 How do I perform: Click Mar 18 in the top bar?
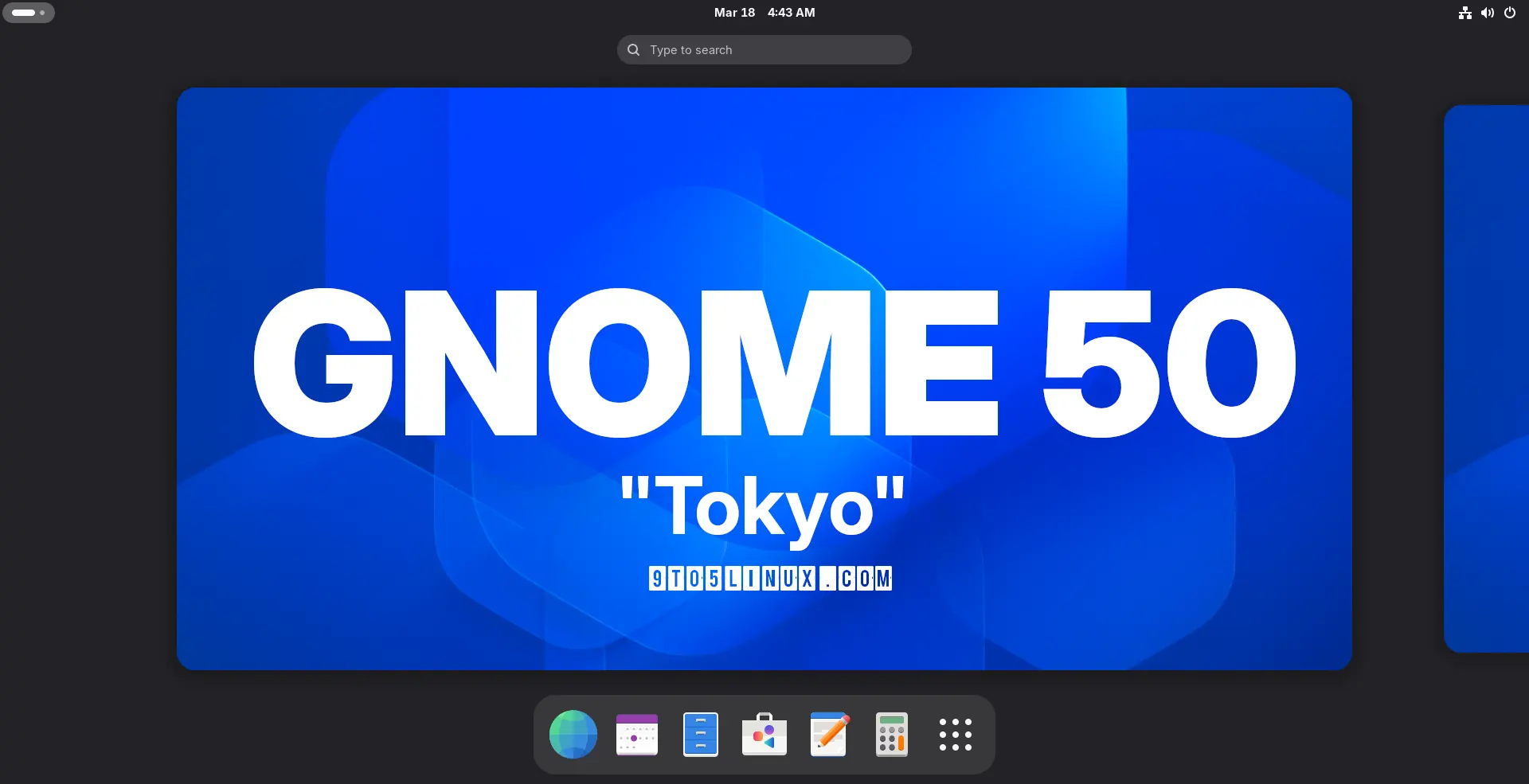click(x=733, y=12)
